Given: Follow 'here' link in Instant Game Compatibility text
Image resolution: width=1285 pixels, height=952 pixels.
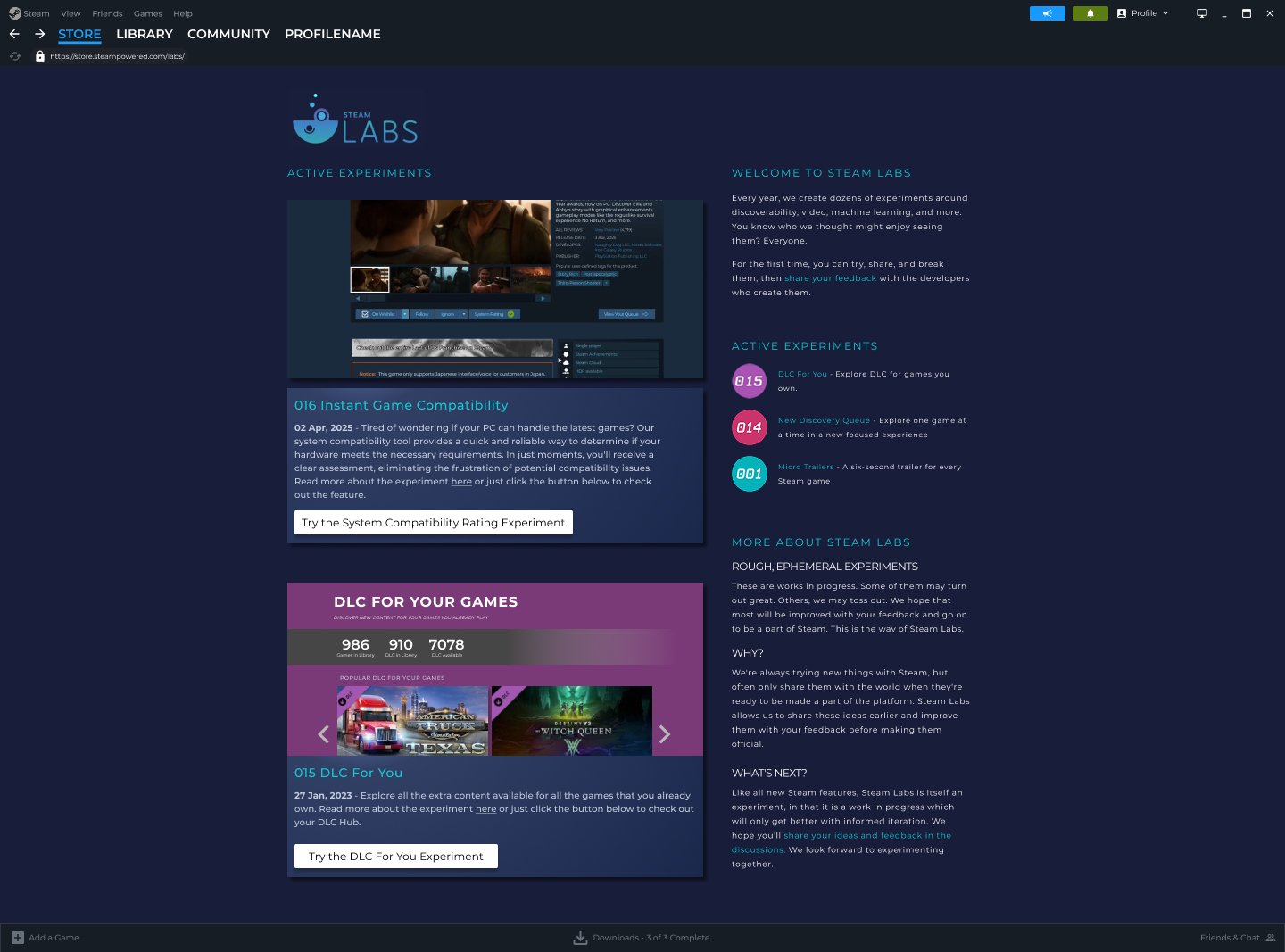Looking at the screenshot, I should [x=461, y=482].
